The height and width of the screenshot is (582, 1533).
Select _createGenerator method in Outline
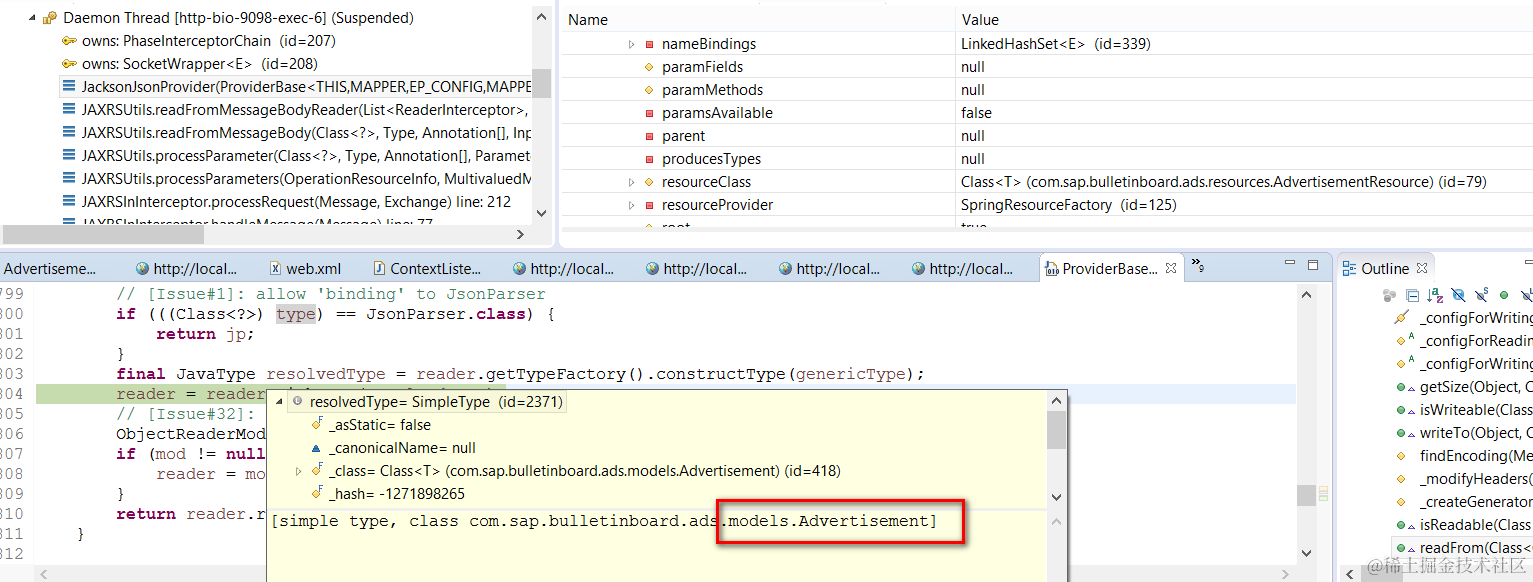tap(1464, 502)
